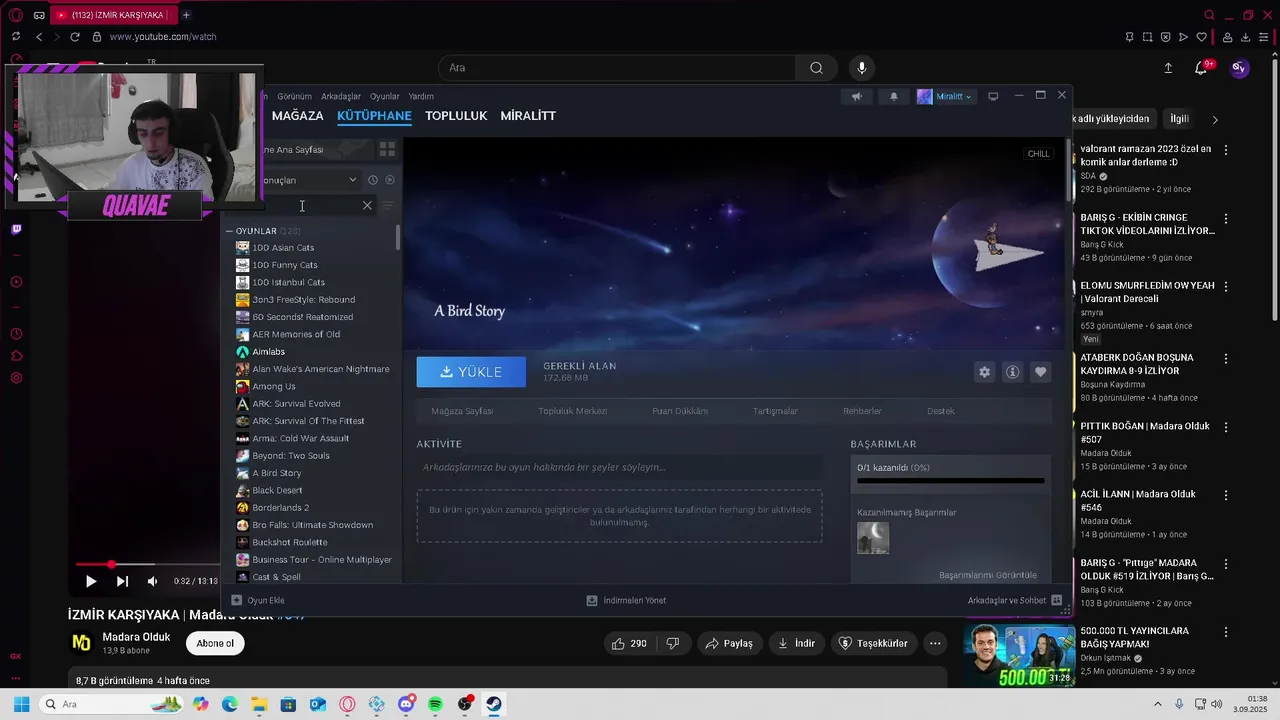This screenshot has height=720, width=1280.
Task: Open İndirmeleri Yönet downloads manager
Action: coord(626,600)
